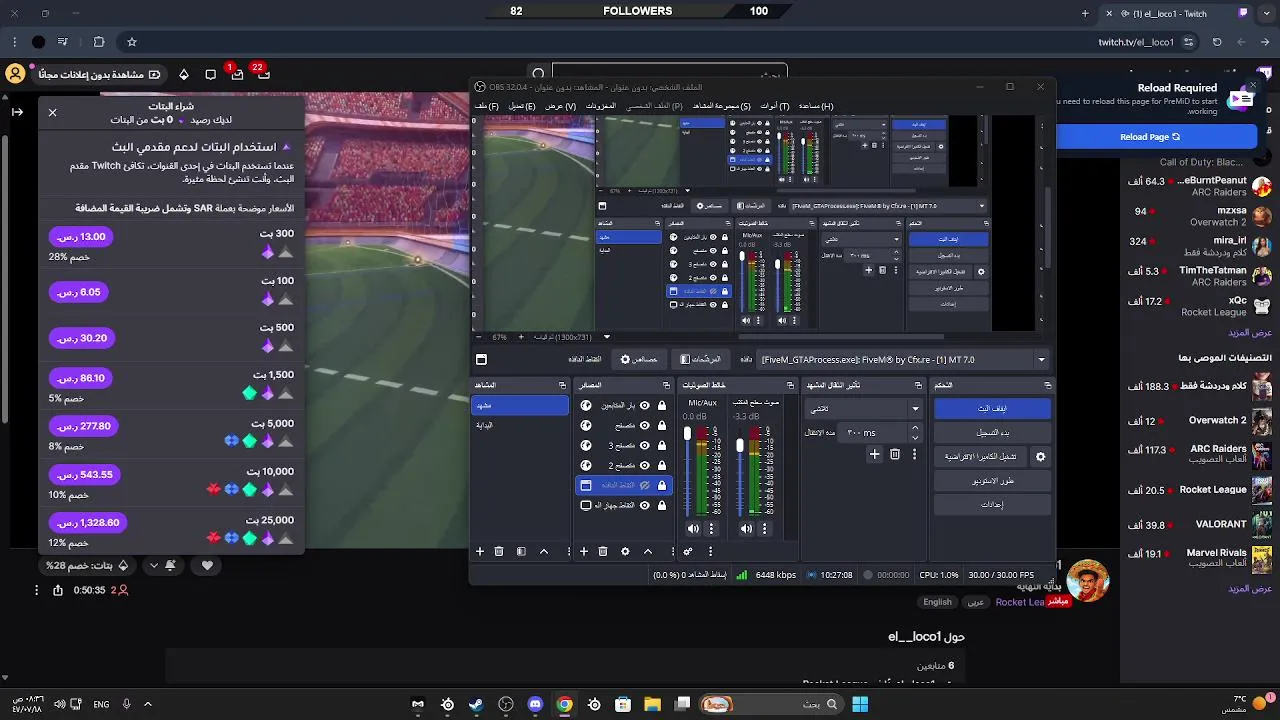The height and width of the screenshot is (720, 1280).
Task: Show hidden system tray icons chevron
Action: click(148, 704)
